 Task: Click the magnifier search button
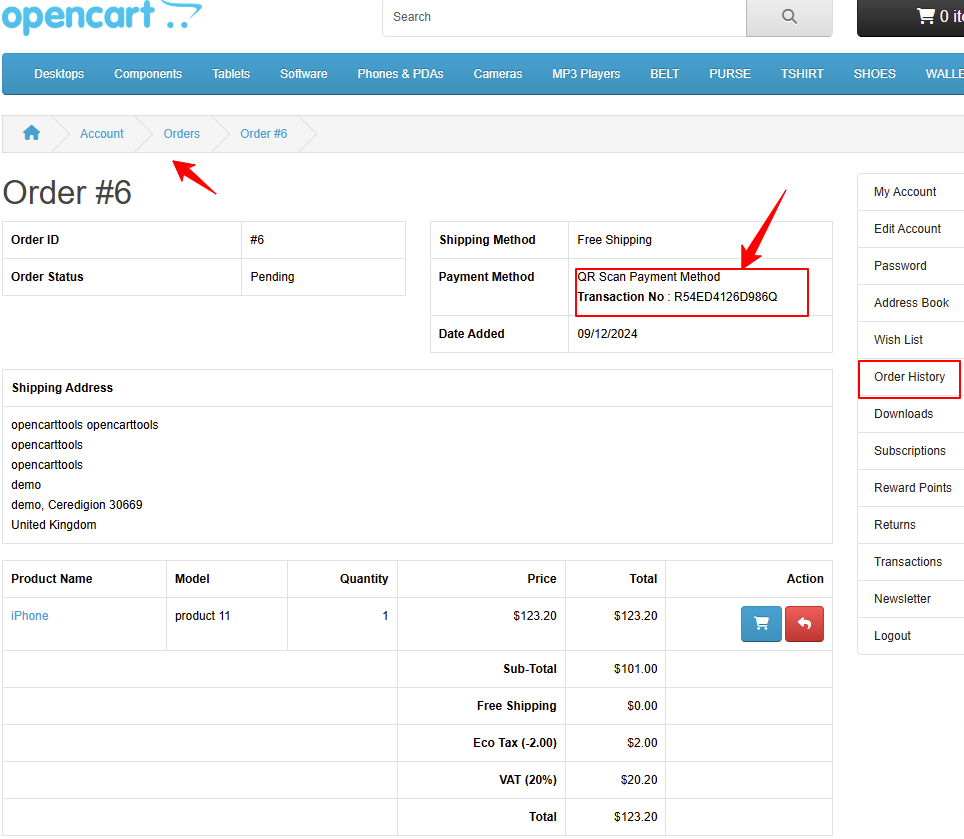tap(789, 18)
